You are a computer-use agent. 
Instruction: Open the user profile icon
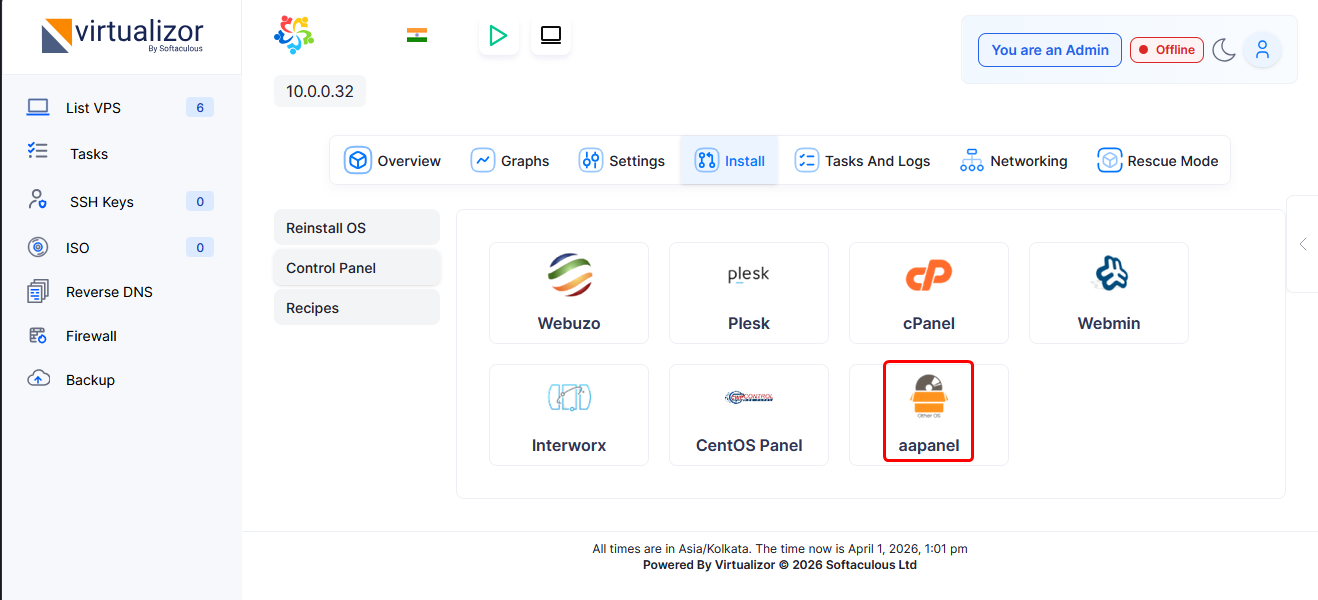[x=1262, y=49]
